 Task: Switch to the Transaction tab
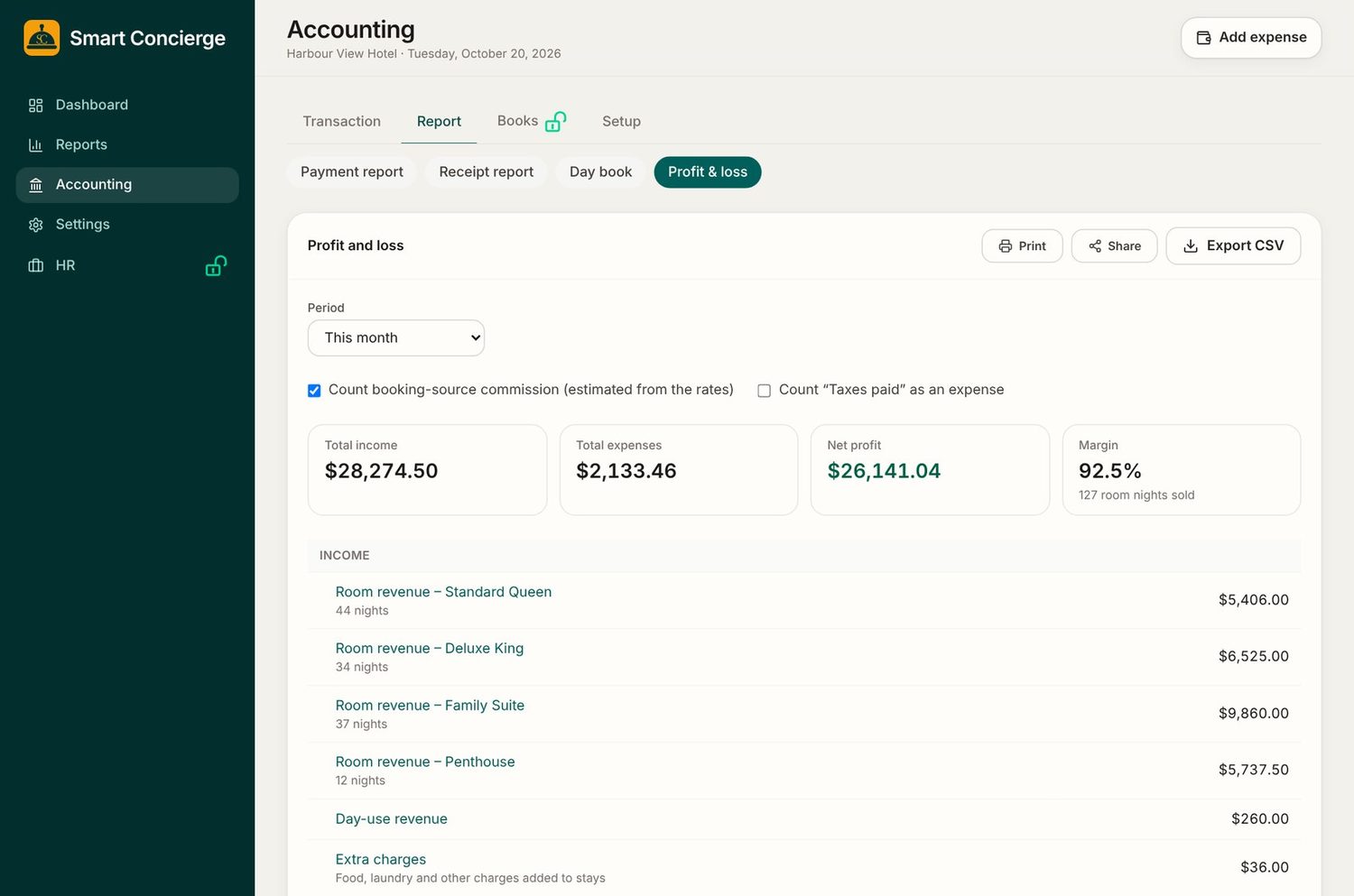[x=342, y=122]
